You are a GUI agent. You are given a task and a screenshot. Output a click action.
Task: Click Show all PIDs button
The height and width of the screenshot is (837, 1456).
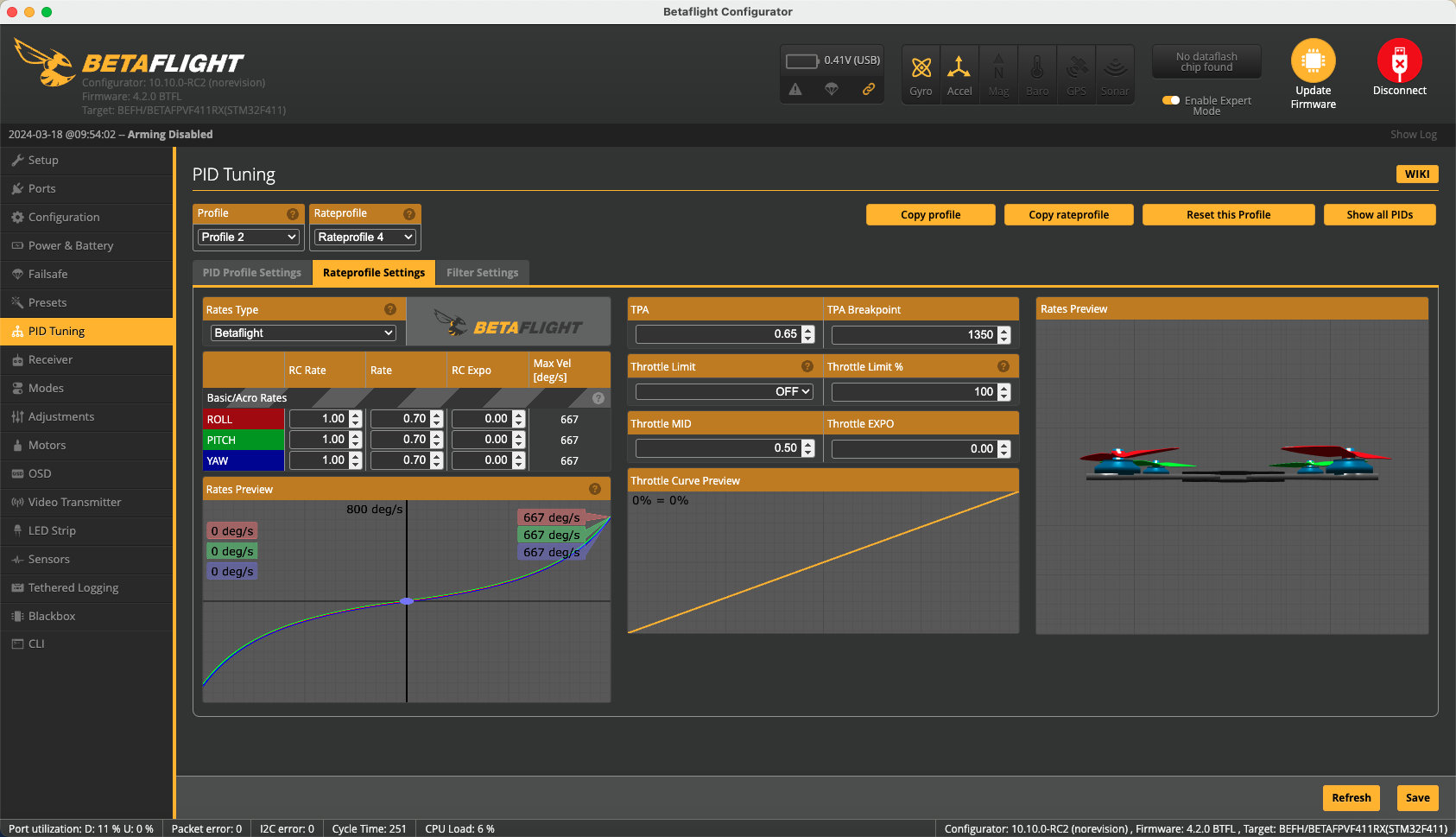pyautogui.click(x=1380, y=215)
